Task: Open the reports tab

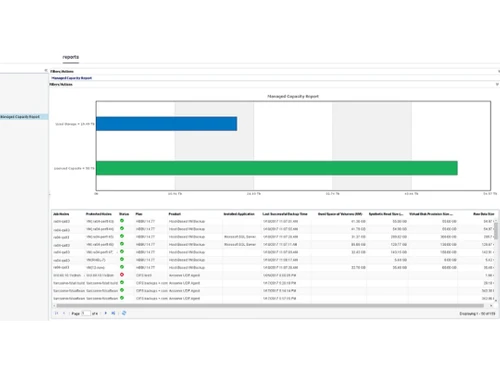Action: point(71,57)
